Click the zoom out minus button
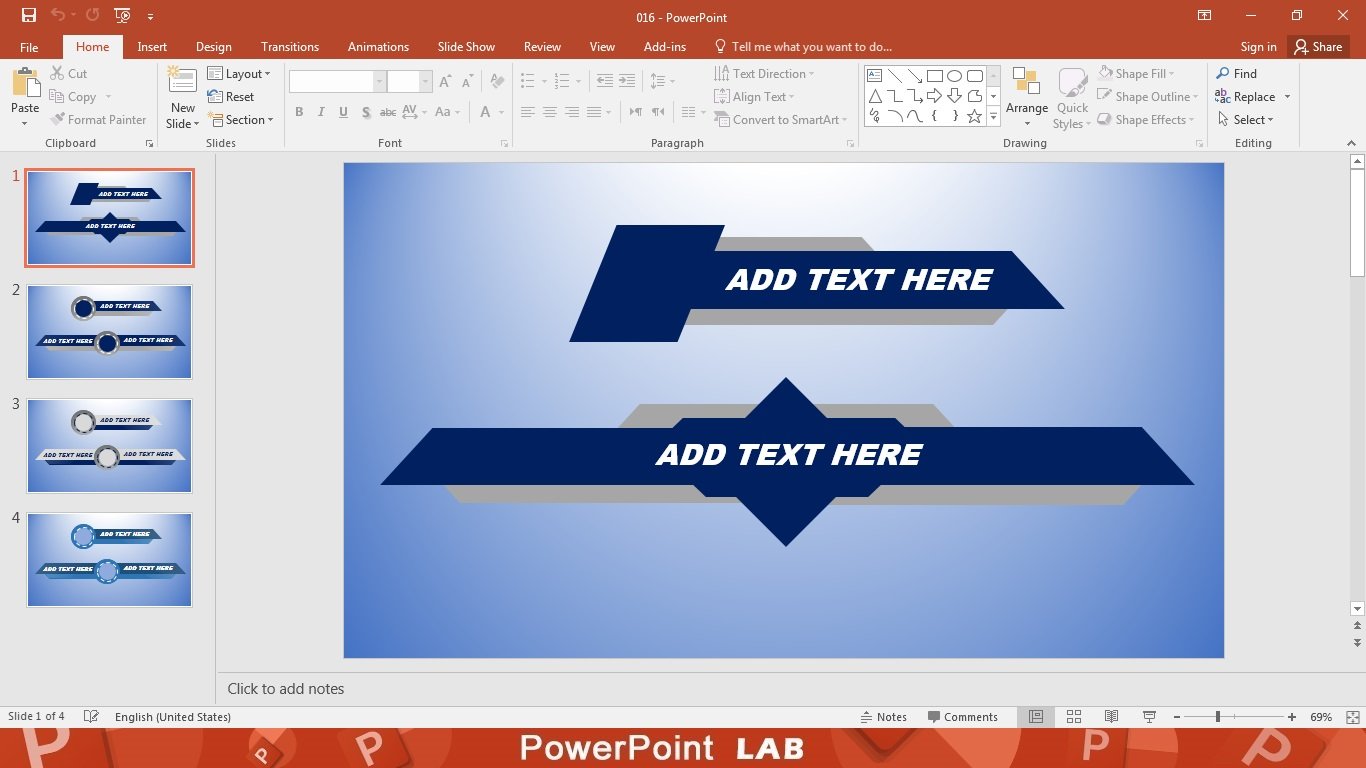The width and height of the screenshot is (1366, 768). (x=1177, y=717)
